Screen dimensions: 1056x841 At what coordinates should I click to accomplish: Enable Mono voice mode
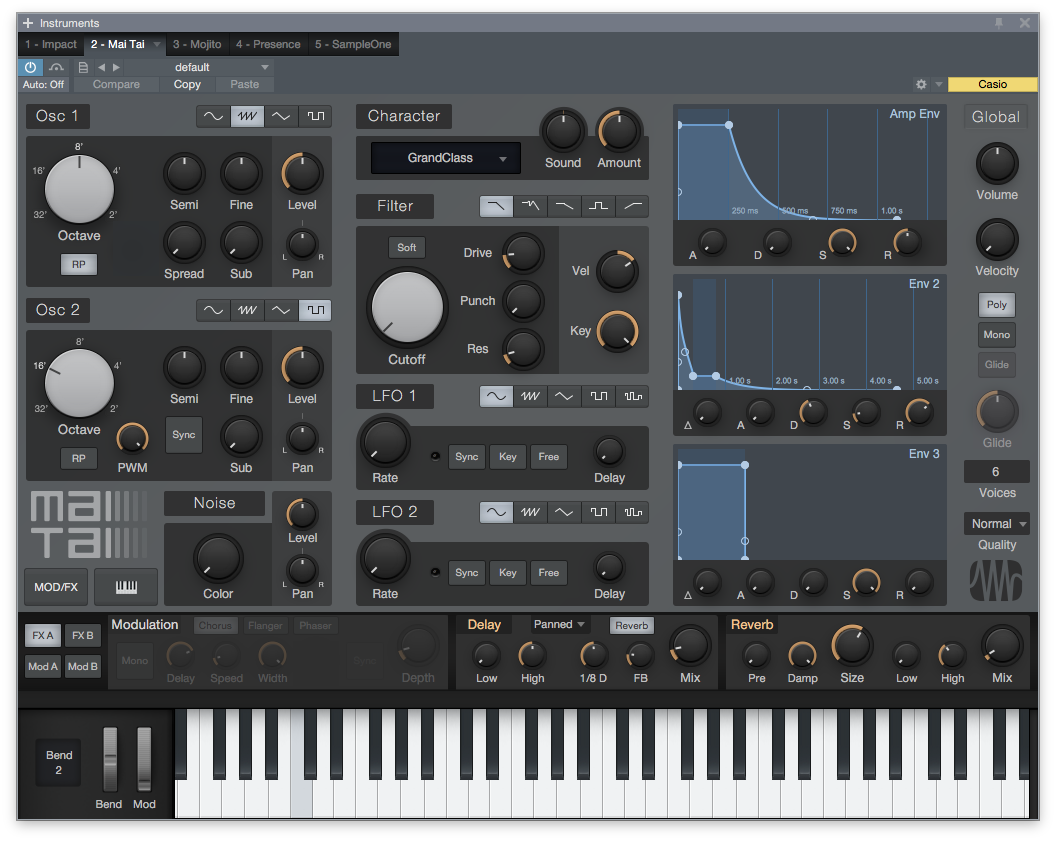(996, 335)
